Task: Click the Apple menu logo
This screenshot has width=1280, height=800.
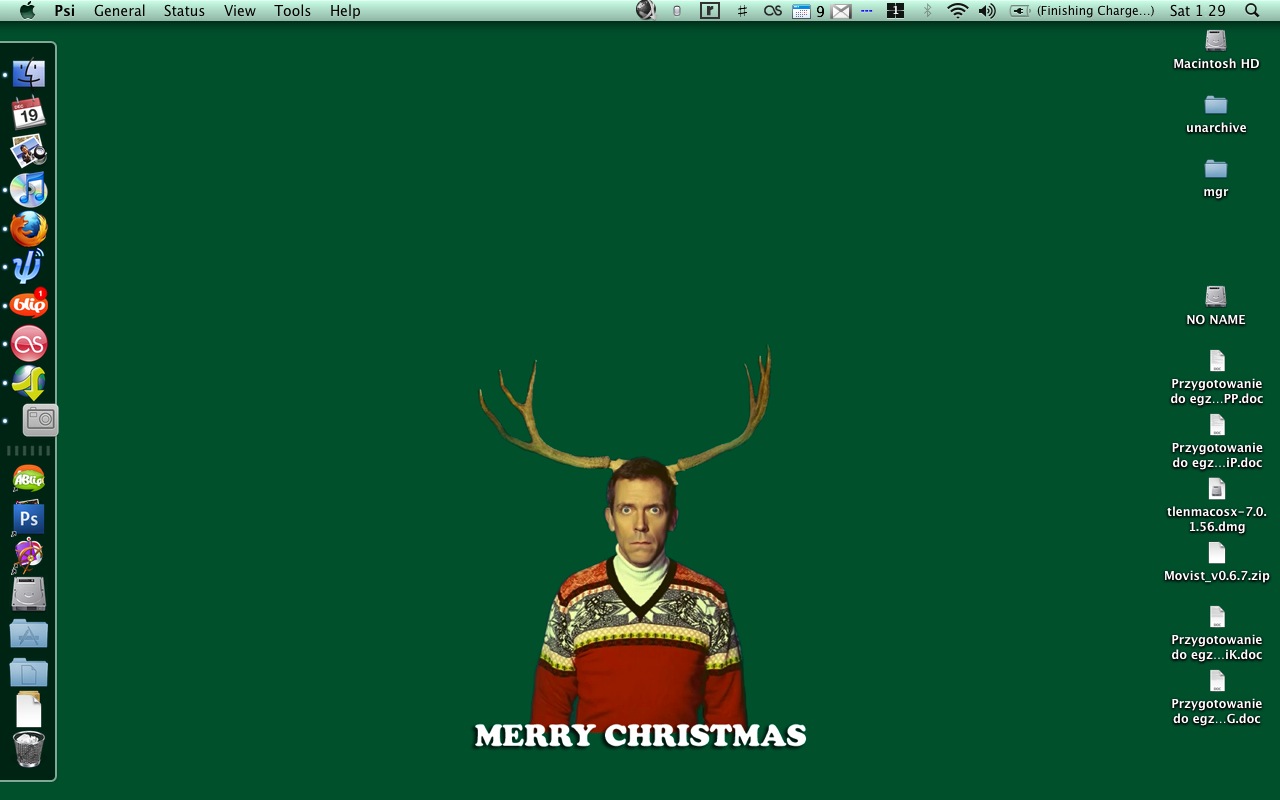Action: pos(27,11)
